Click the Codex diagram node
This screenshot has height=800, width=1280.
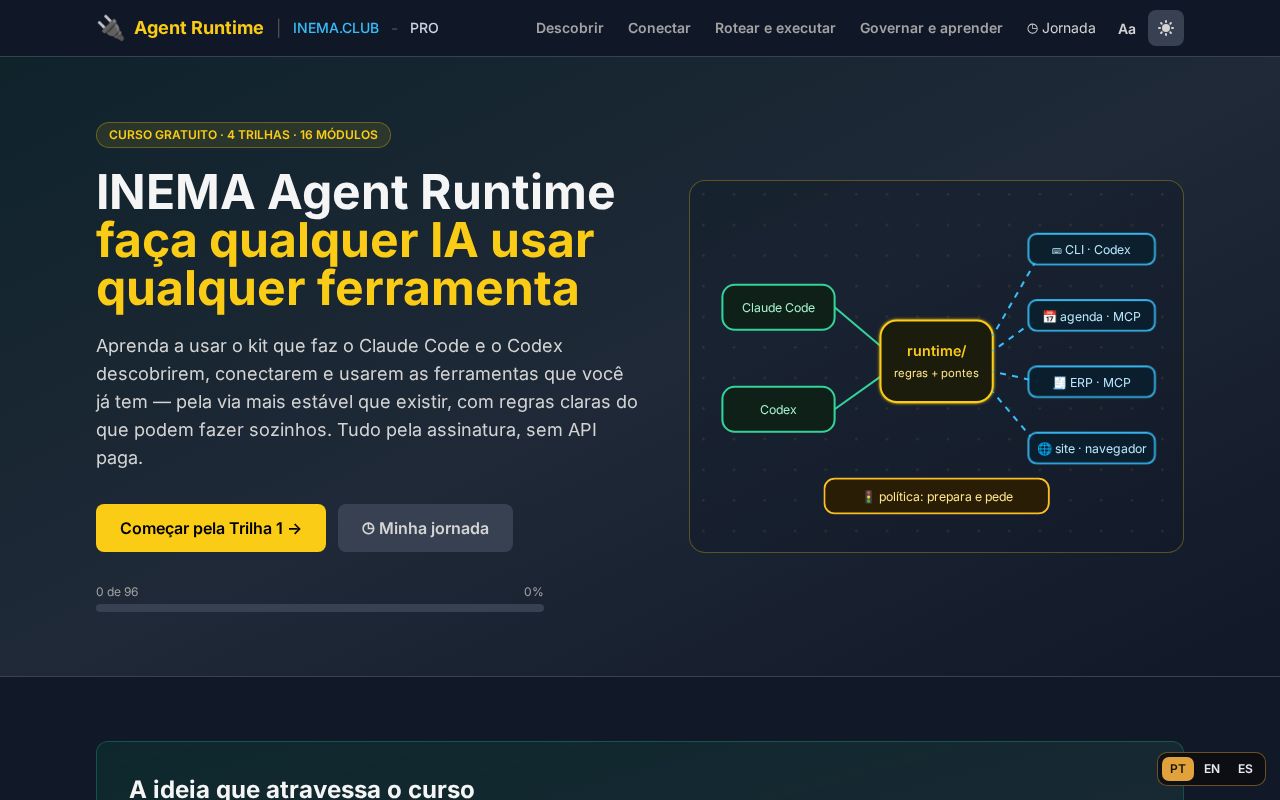tap(778, 409)
